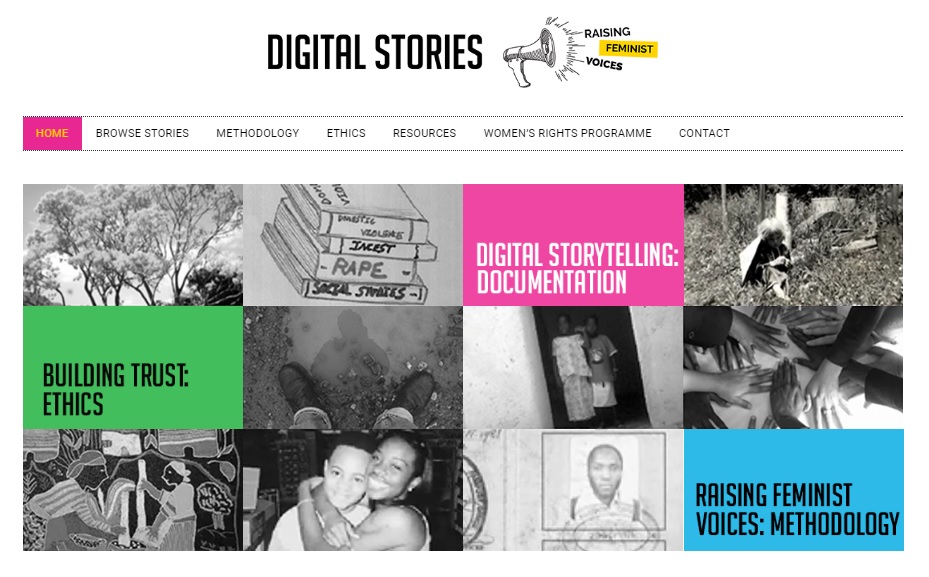Open the Ethics navigation link
This screenshot has height=577, width=929.
coord(346,133)
